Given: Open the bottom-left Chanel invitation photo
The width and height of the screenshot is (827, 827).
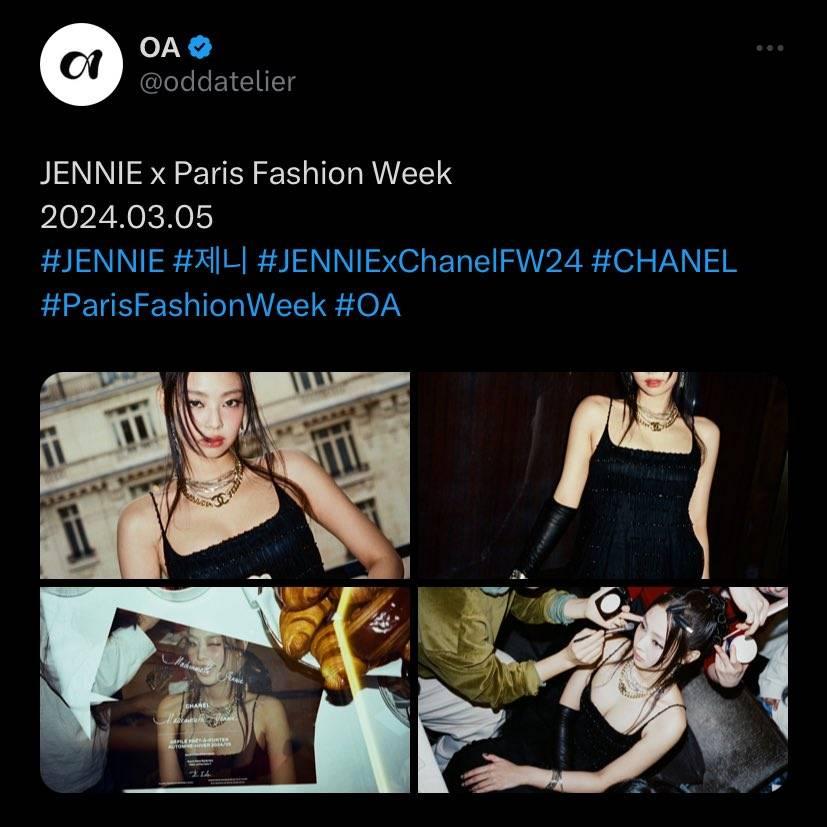Looking at the screenshot, I should 225,690.
